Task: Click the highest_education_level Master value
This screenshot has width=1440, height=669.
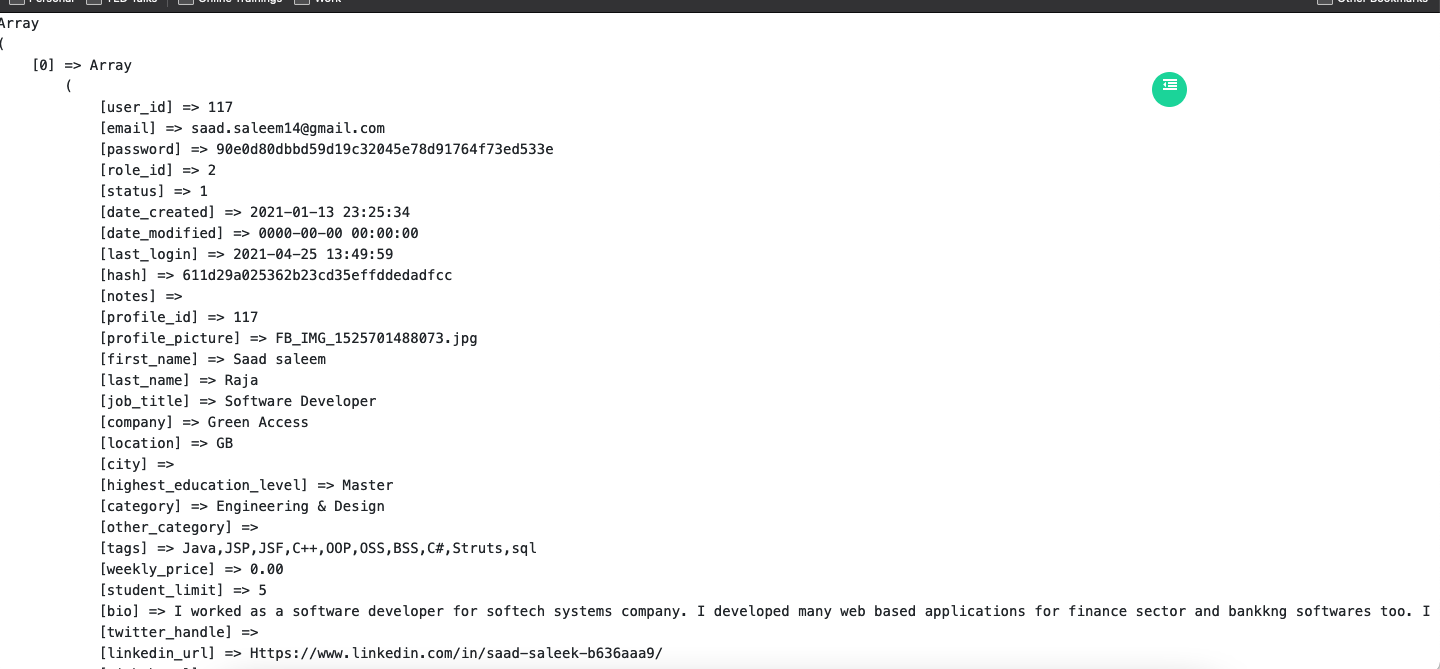Action: 368,485
